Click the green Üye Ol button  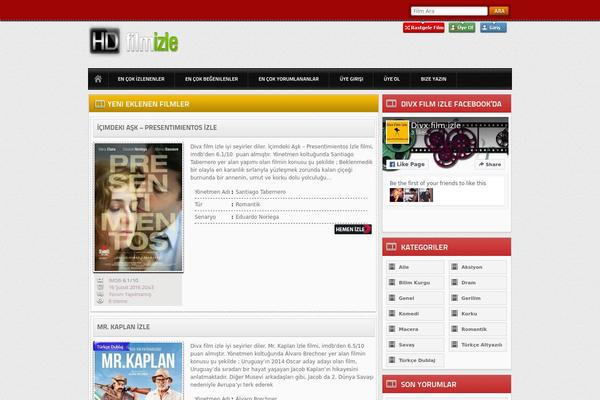462,28
